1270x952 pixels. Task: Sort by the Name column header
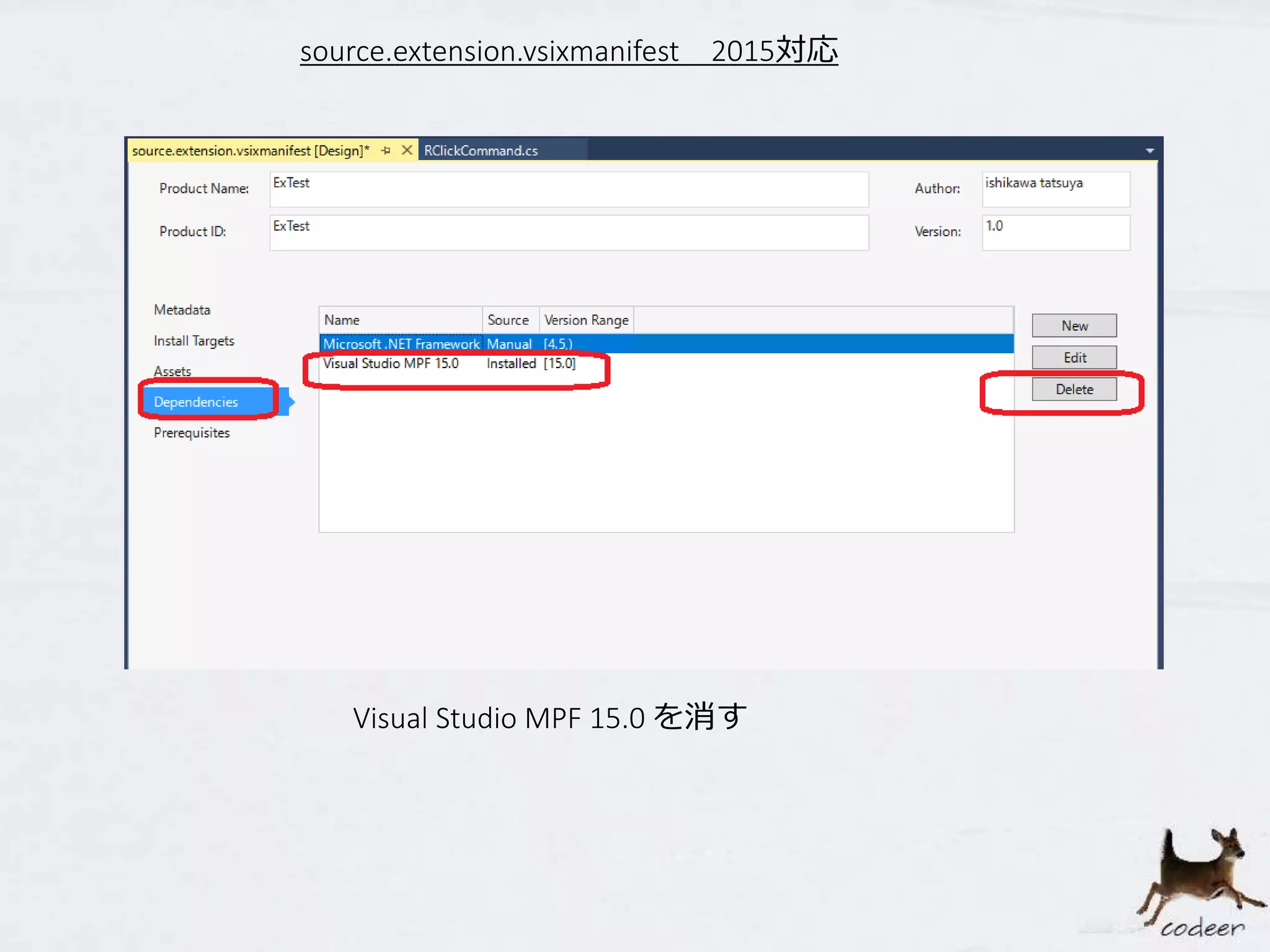401,320
